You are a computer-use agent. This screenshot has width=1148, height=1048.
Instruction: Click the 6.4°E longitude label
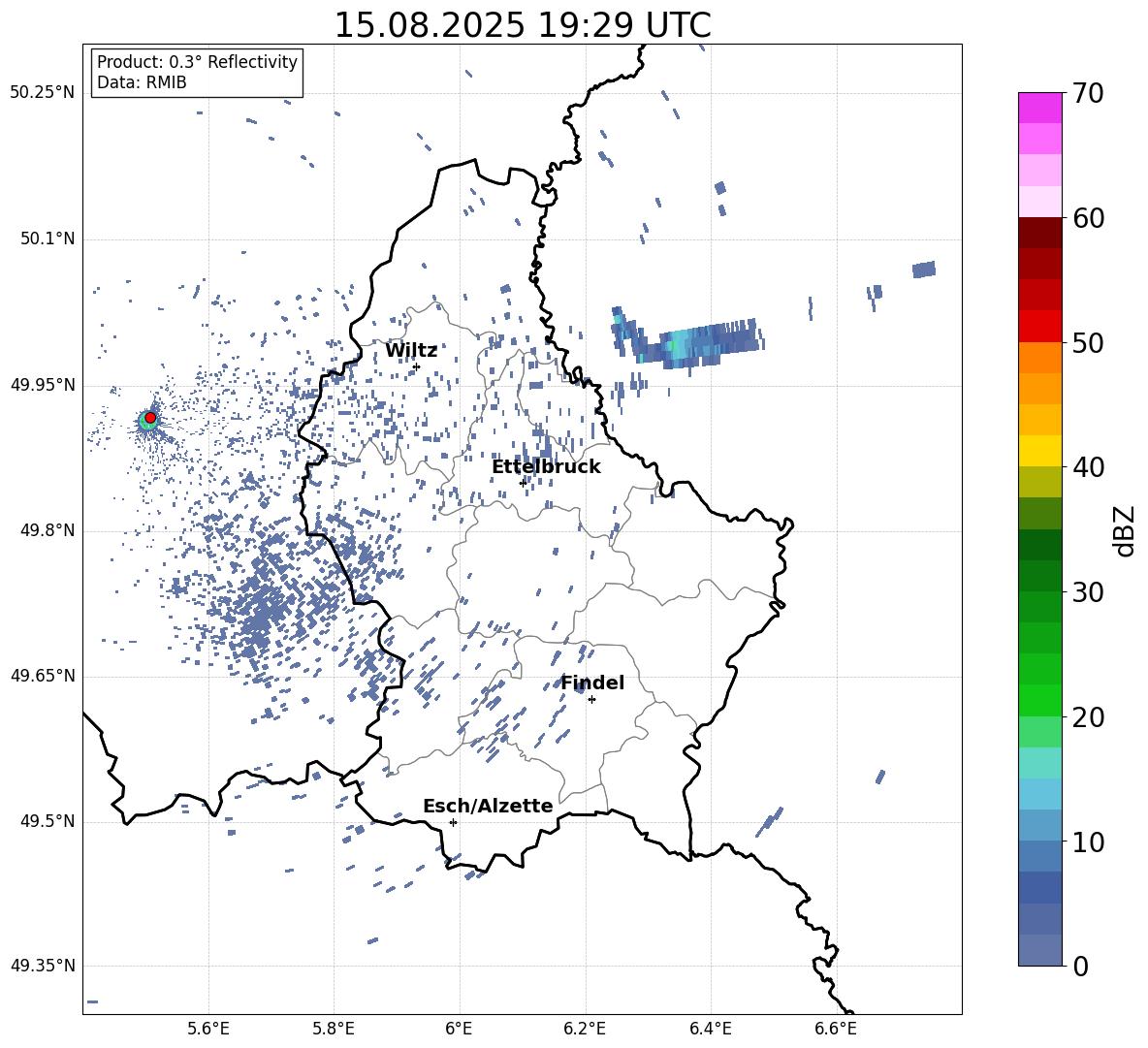(x=710, y=1029)
